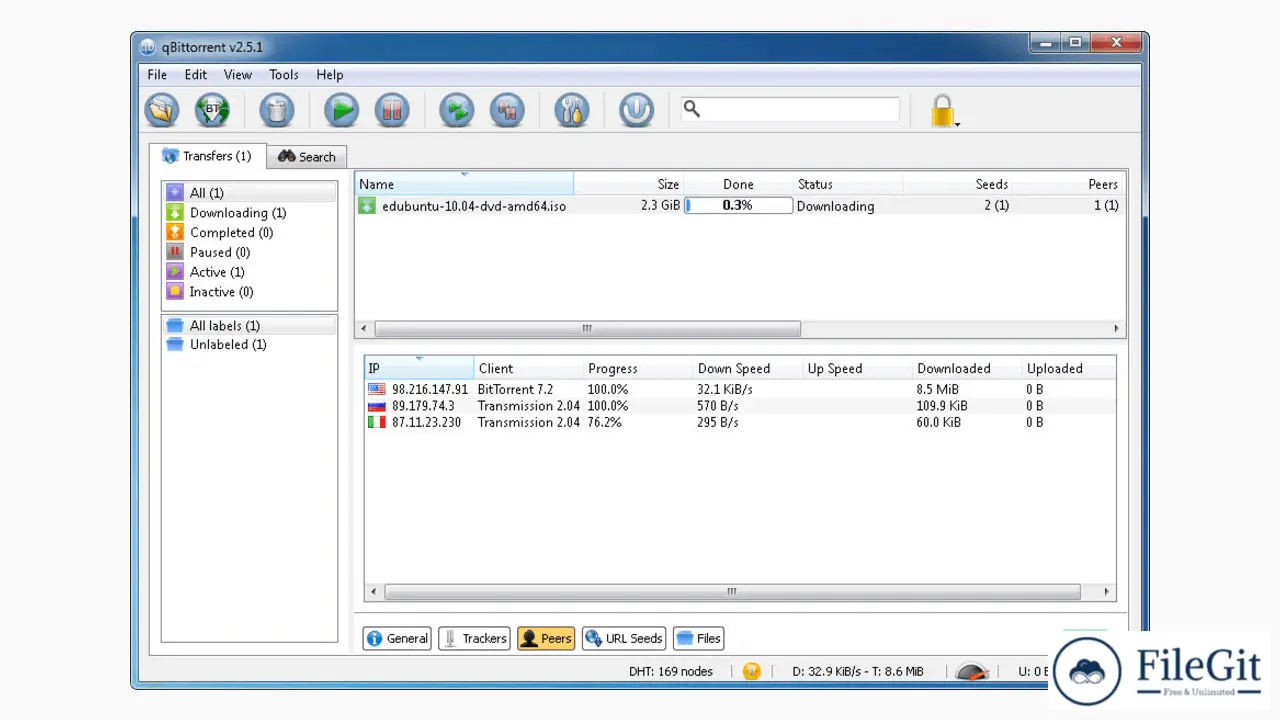The image size is (1280, 720).
Task: Sort torrents by Done column header
Action: (x=738, y=184)
